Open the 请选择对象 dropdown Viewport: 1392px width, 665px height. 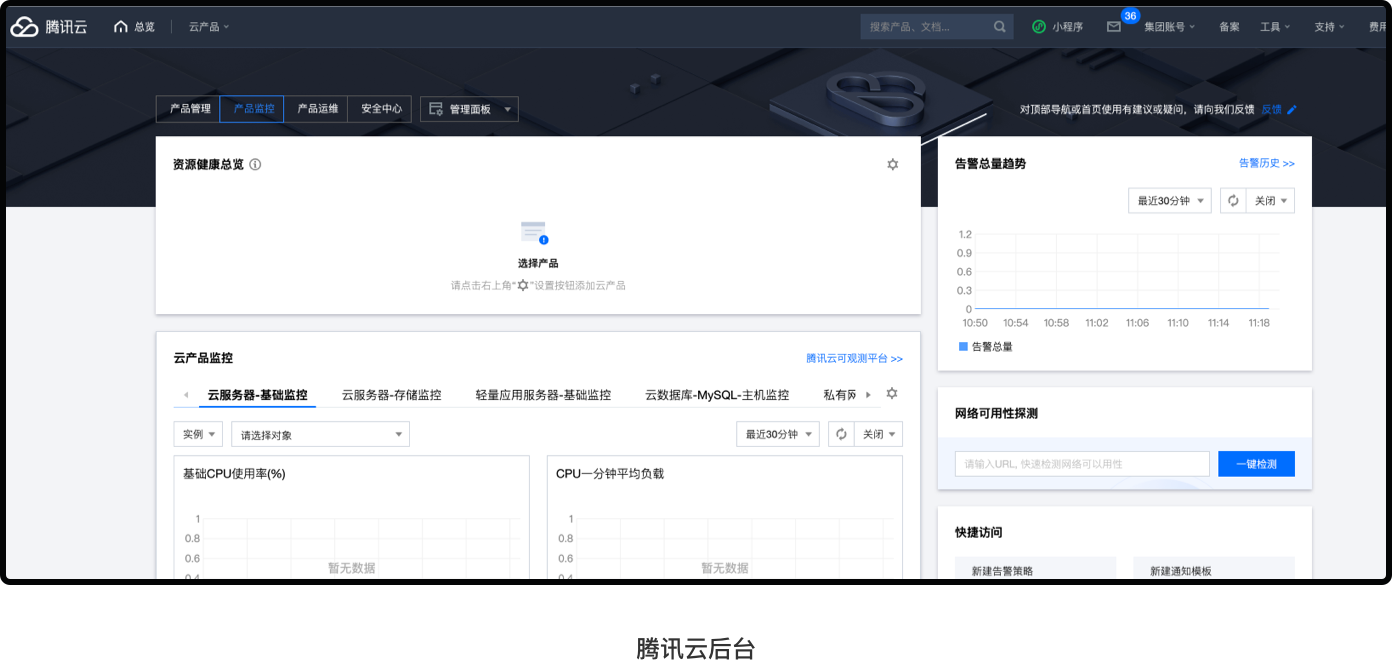[320, 434]
